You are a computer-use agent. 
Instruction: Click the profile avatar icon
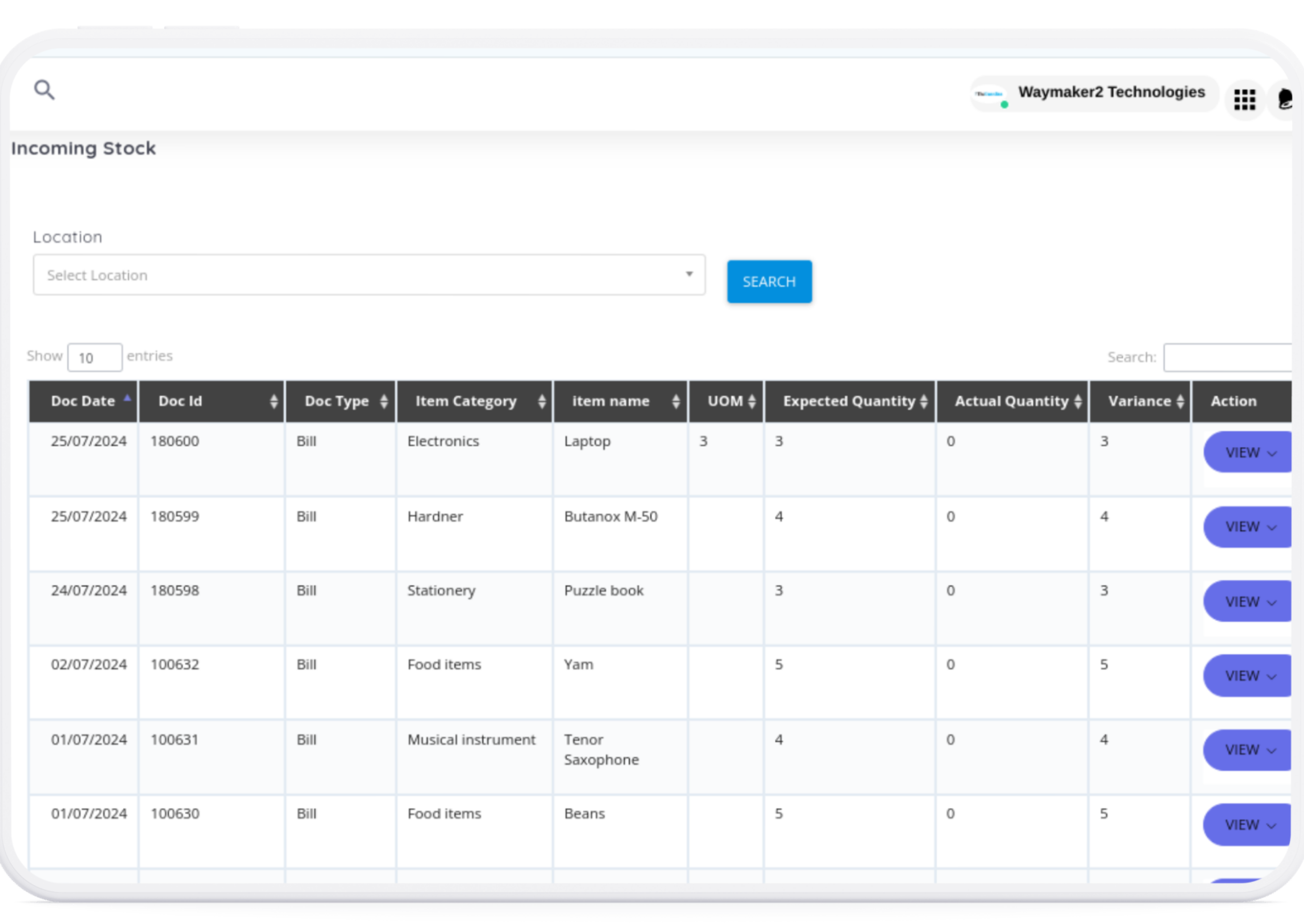1284,99
